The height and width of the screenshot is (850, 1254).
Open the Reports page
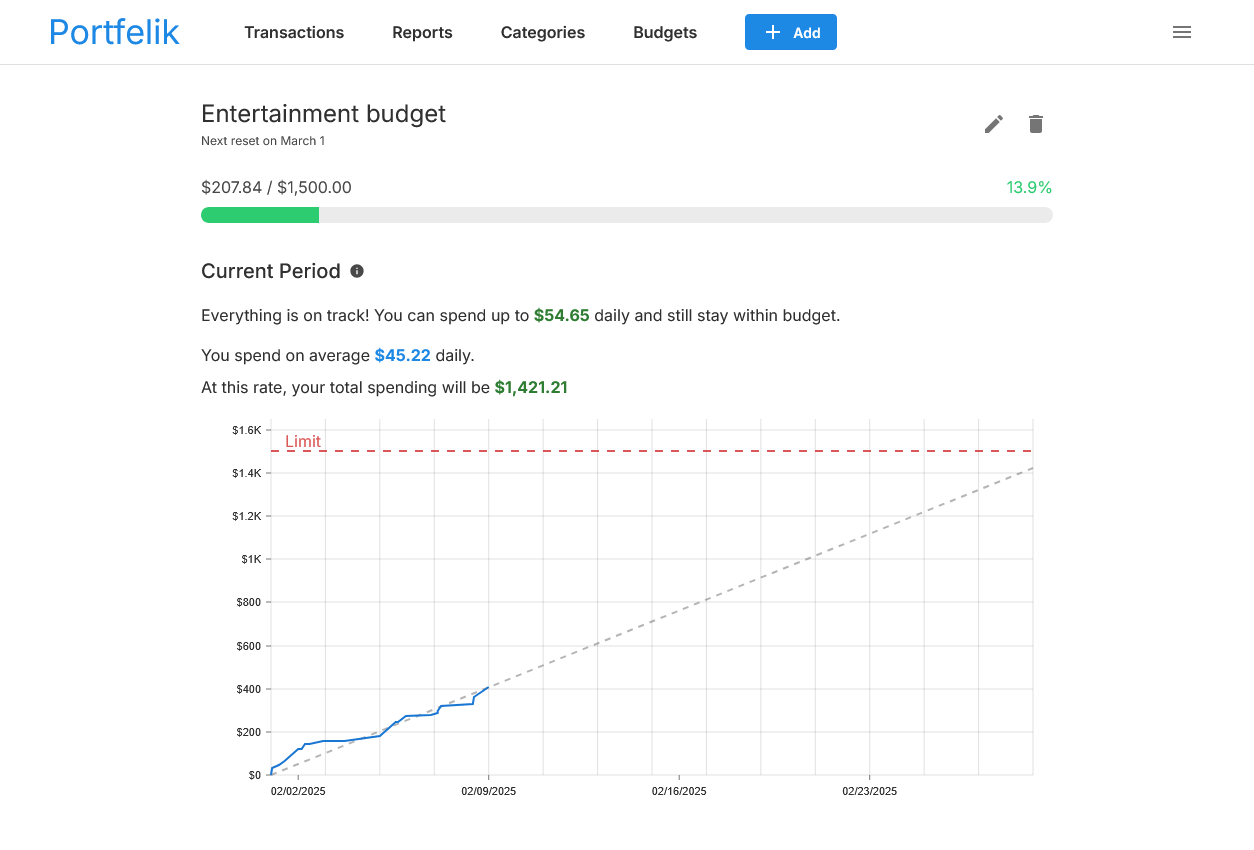[x=422, y=32]
